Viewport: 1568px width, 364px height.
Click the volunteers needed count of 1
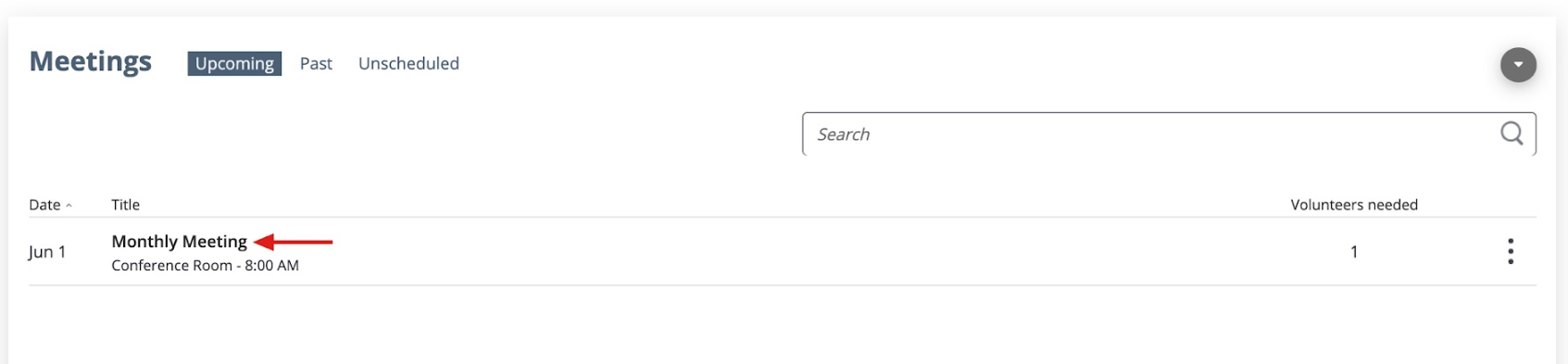1354,252
